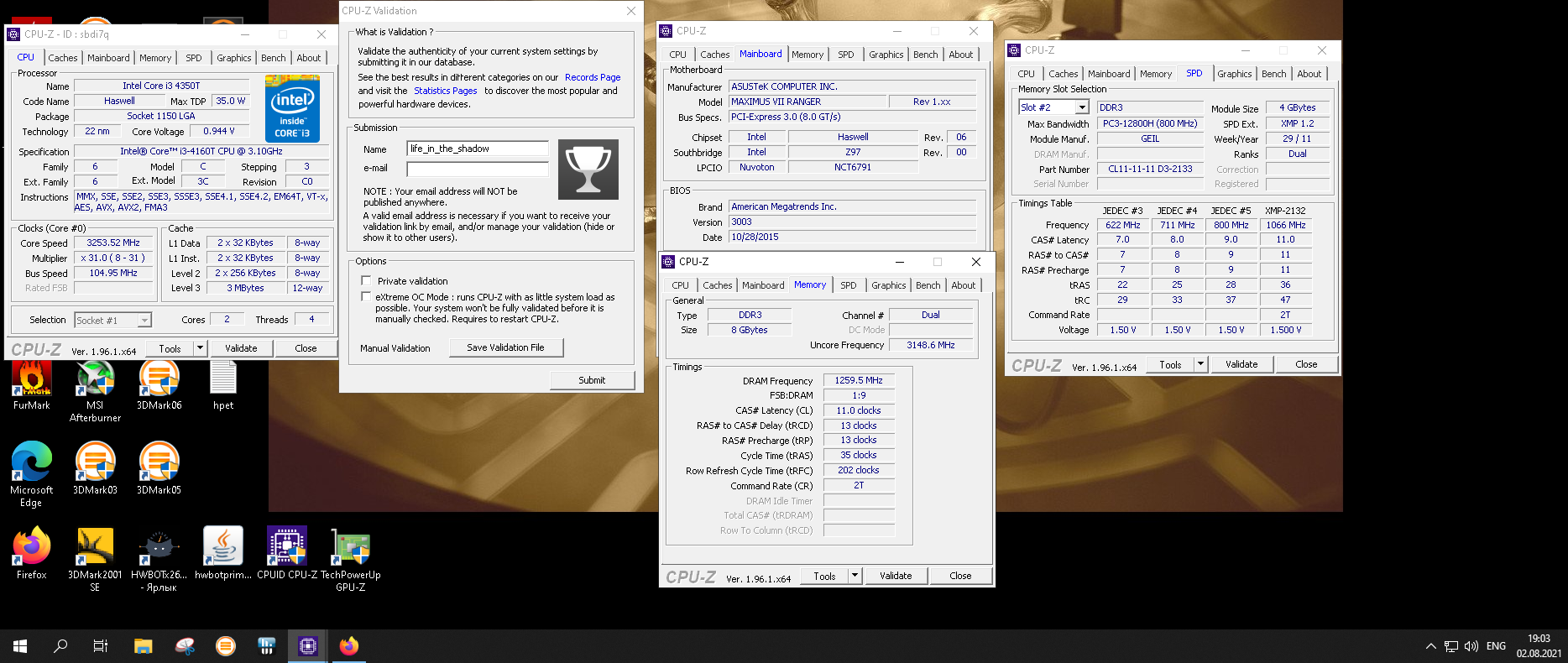This screenshot has width=1568, height=663.
Task: Click the e-mail input field
Action: (x=478, y=169)
